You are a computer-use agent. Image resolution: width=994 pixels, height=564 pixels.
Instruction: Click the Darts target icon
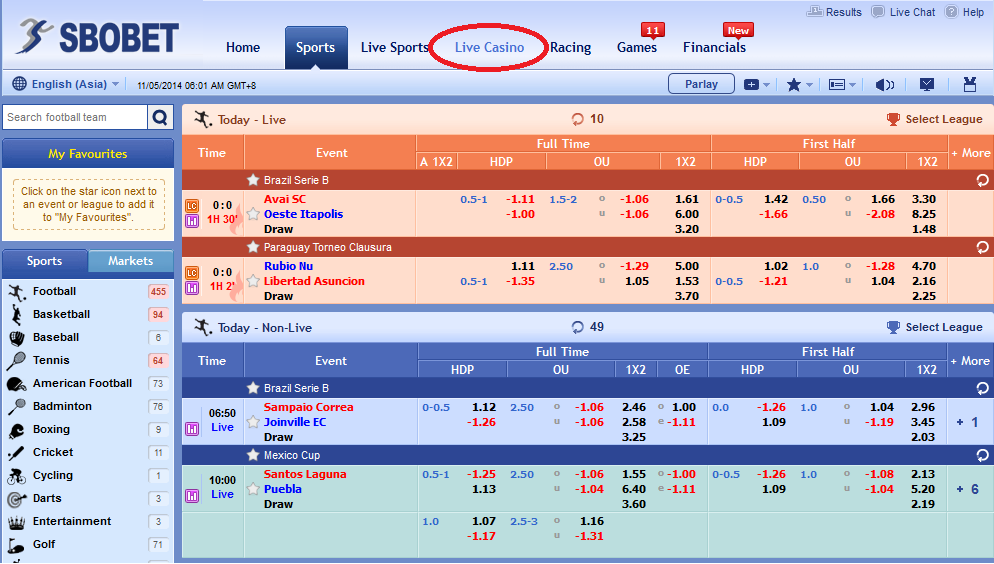[x=16, y=499]
